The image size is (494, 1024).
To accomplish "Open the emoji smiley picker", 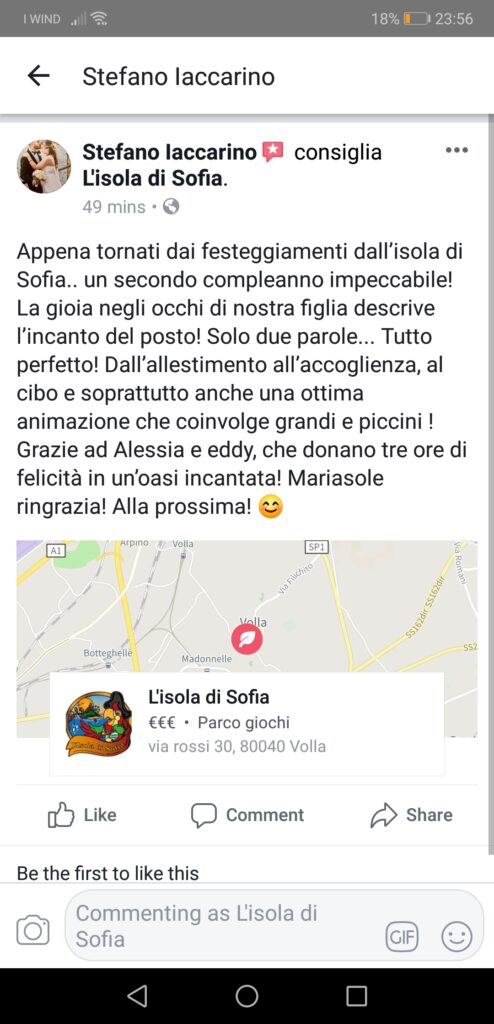I will [x=457, y=938].
